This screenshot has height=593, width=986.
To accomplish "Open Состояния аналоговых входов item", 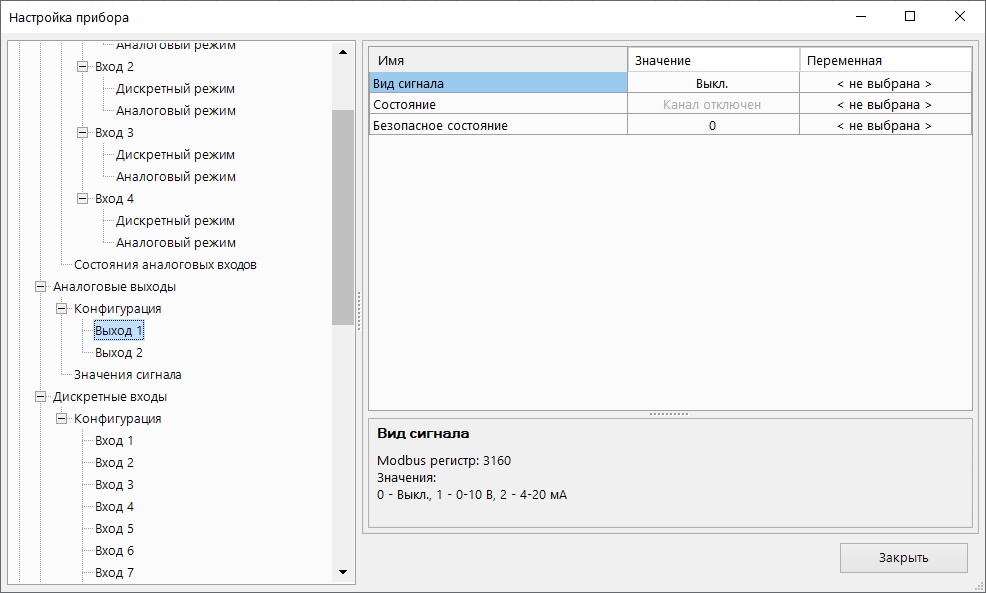I will (x=165, y=265).
